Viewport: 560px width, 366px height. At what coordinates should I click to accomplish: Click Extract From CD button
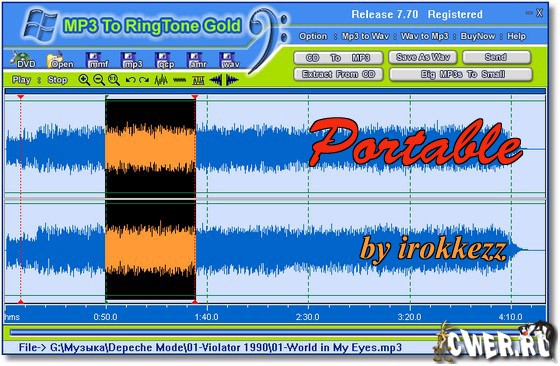338,74
